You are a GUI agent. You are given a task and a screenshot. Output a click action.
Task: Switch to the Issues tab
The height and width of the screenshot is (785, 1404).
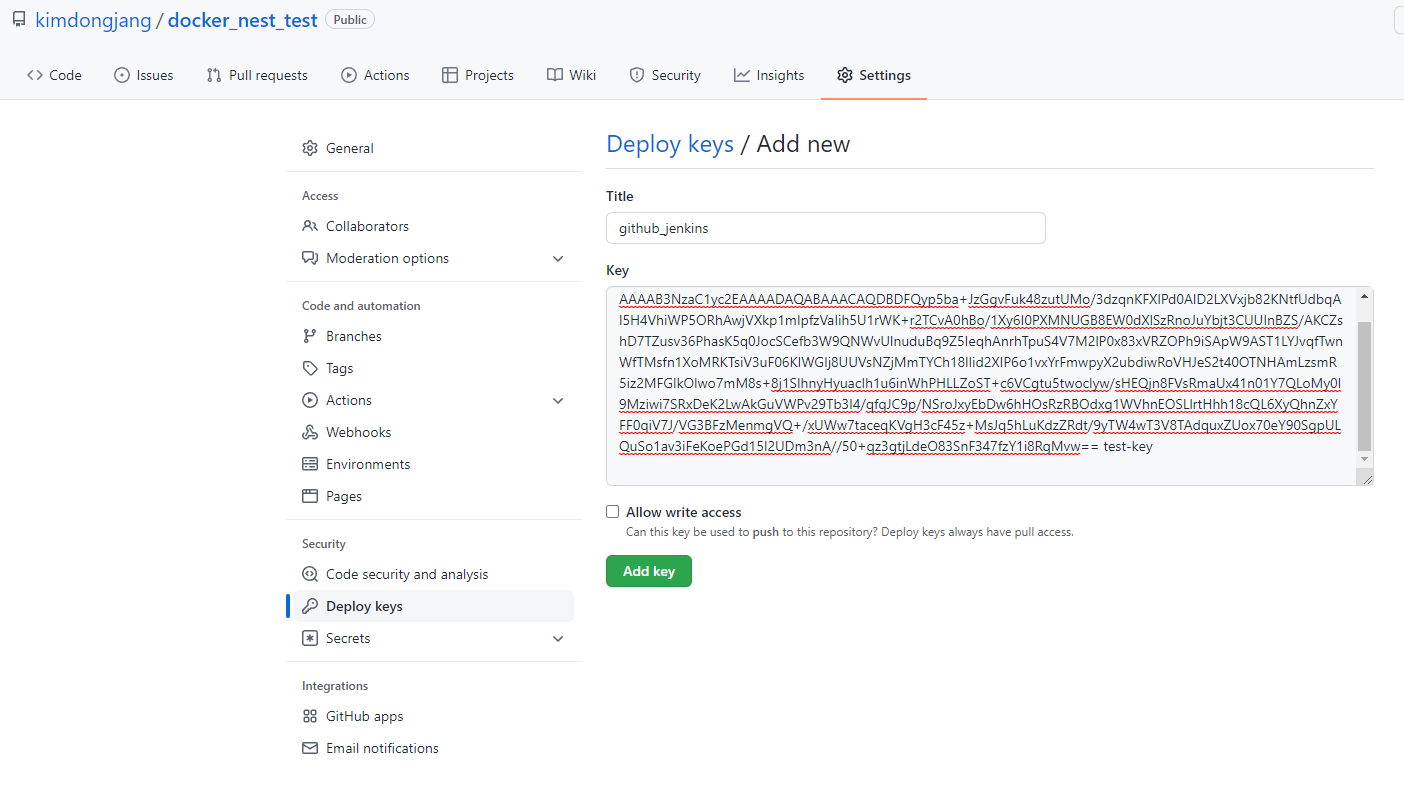(x=144, y=75)
